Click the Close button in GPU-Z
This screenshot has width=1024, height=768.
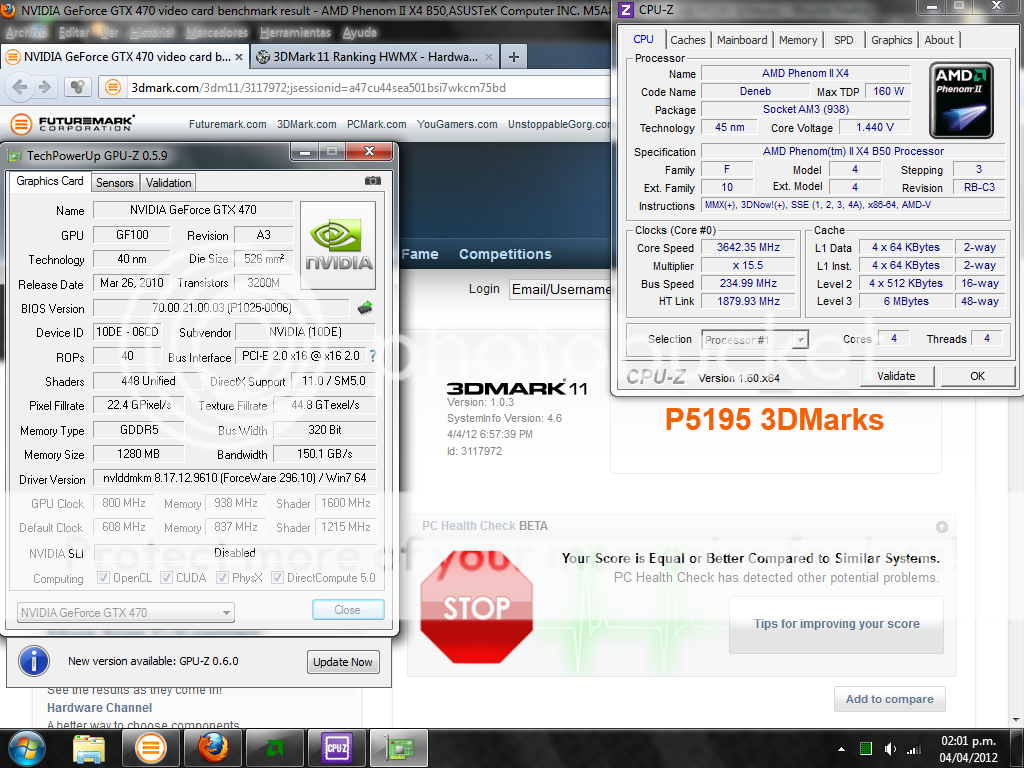click(348, 610)
